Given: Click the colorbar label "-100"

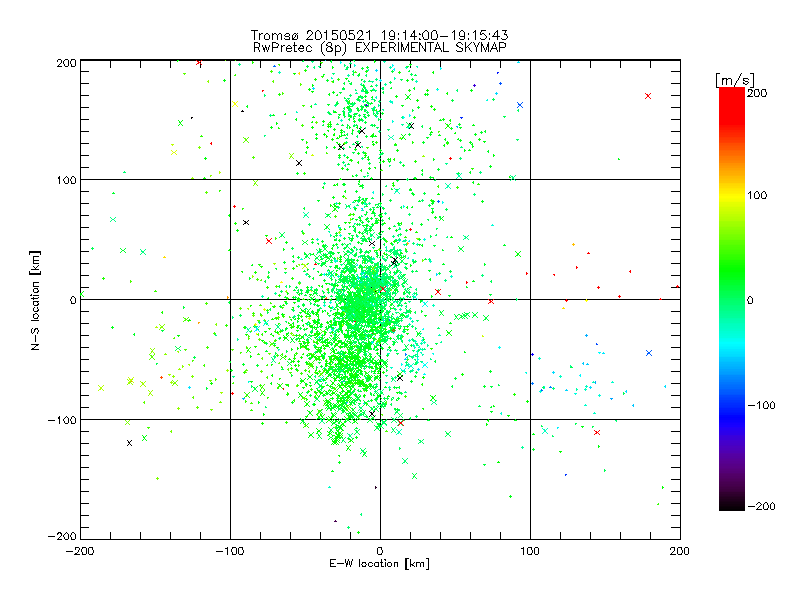Looking at the screenshot, I should point(761,405).
